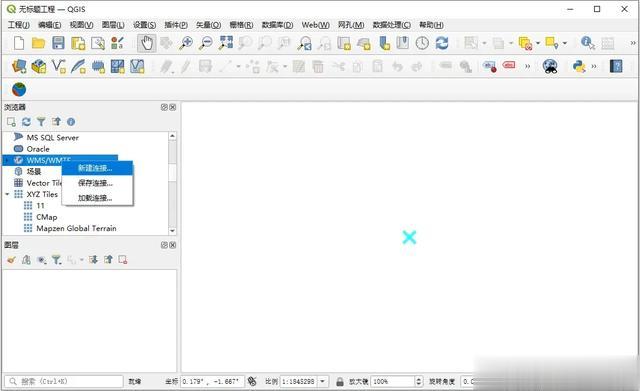
Task: Open the 栅格(R) menu
Action: pyautogui.click(x=241, y=25)
